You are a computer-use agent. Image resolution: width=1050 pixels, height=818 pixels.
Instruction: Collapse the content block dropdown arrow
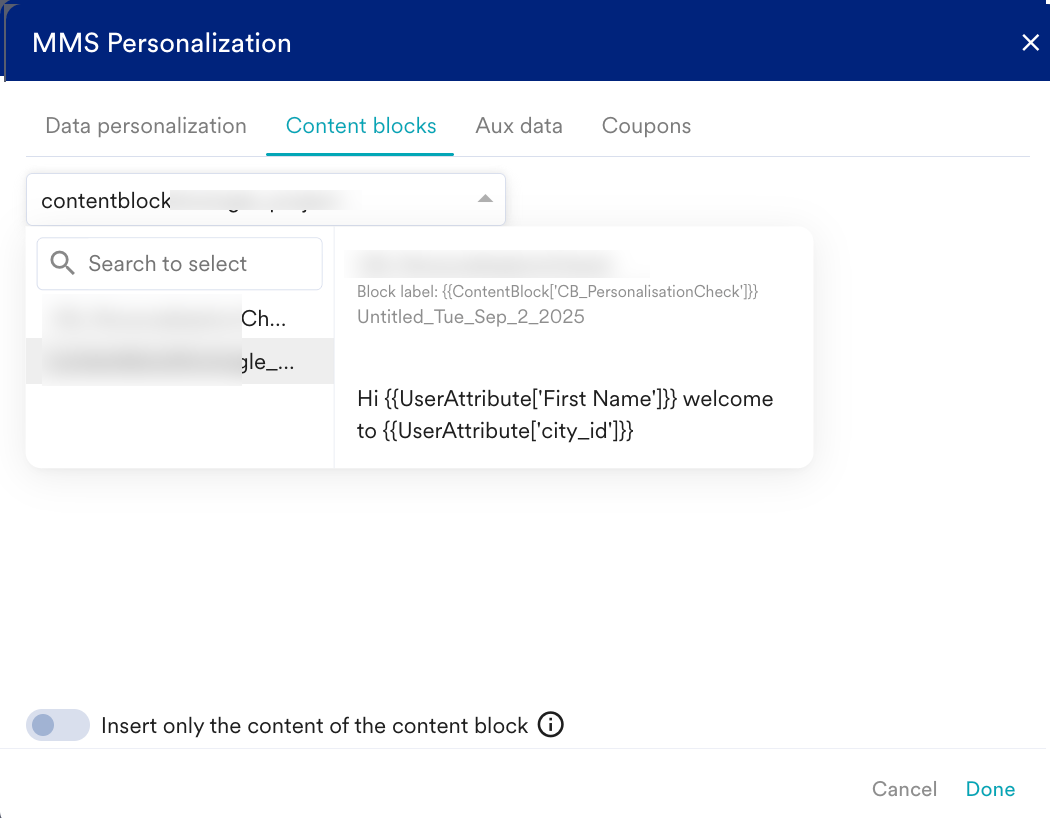(485, 199)
